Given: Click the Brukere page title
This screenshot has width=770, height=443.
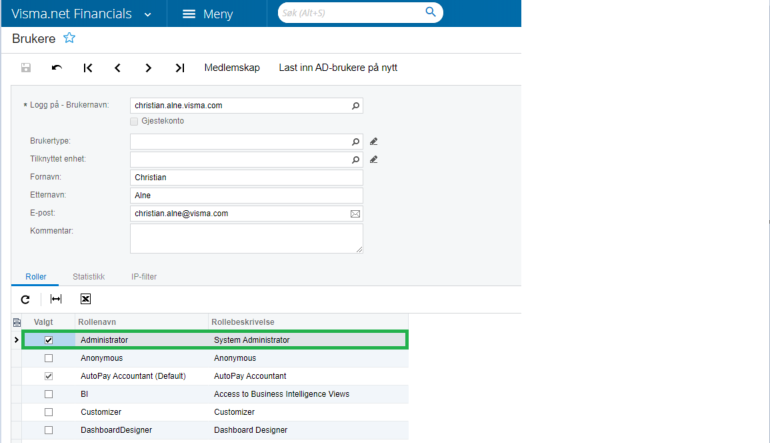Looking at the screenshot, I should [33, 38].
